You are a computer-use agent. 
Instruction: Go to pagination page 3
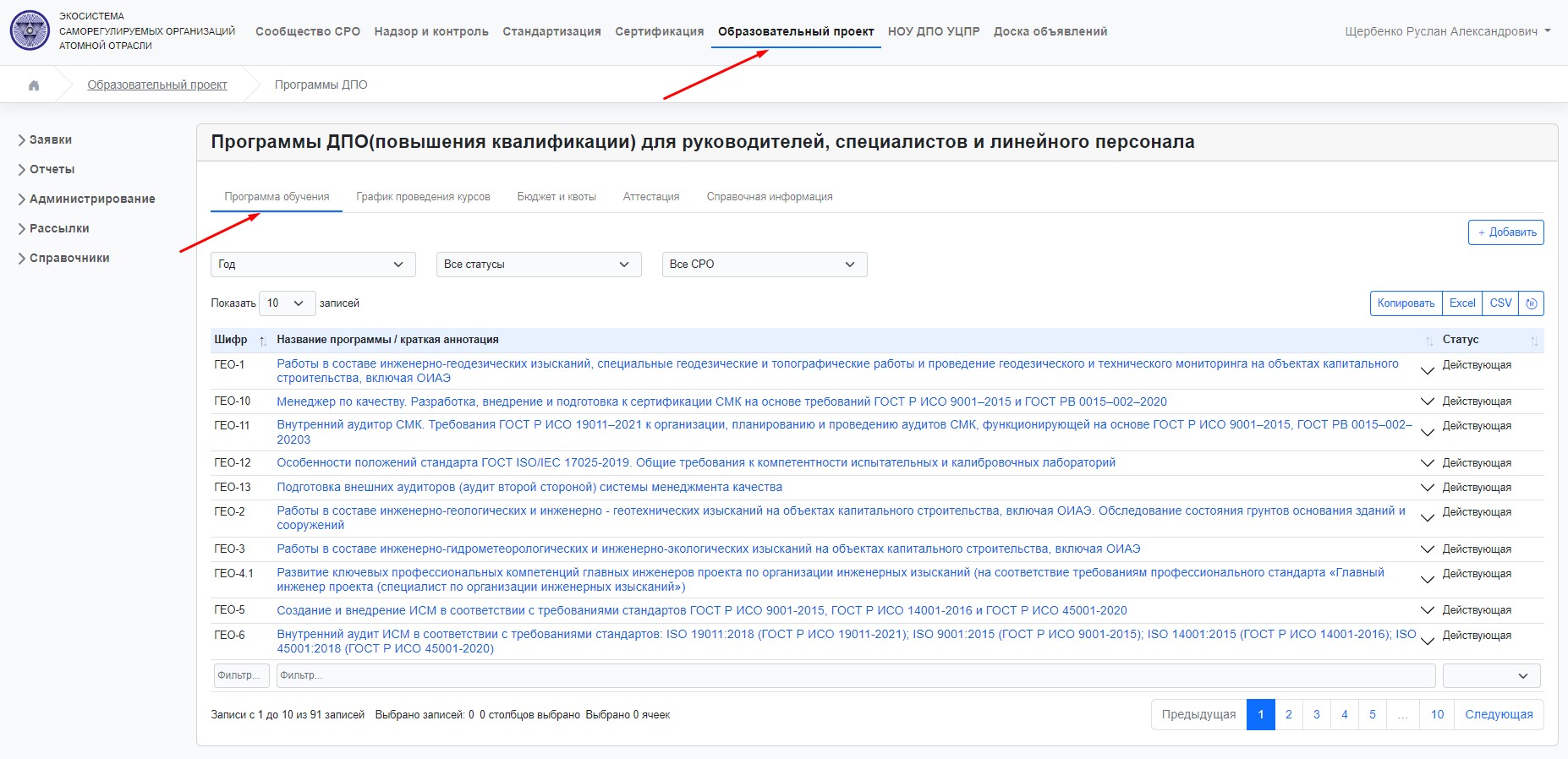[x=1317, y=715]
